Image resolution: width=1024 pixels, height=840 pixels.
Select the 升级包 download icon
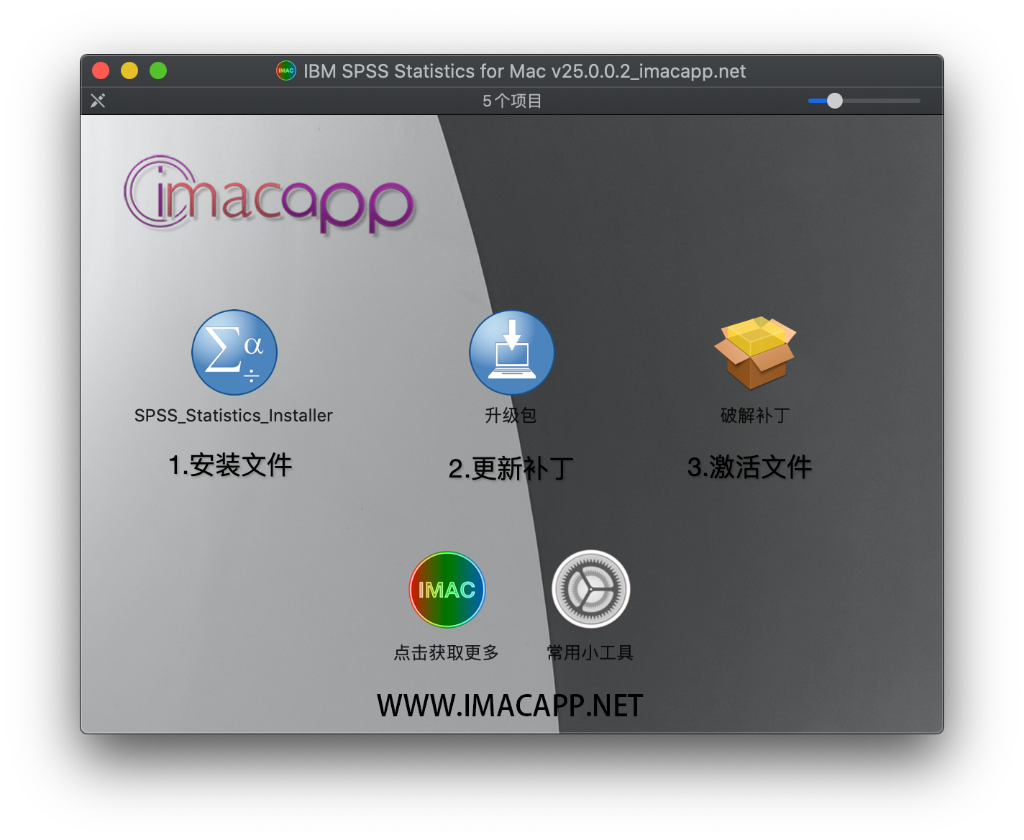[511, 352]
